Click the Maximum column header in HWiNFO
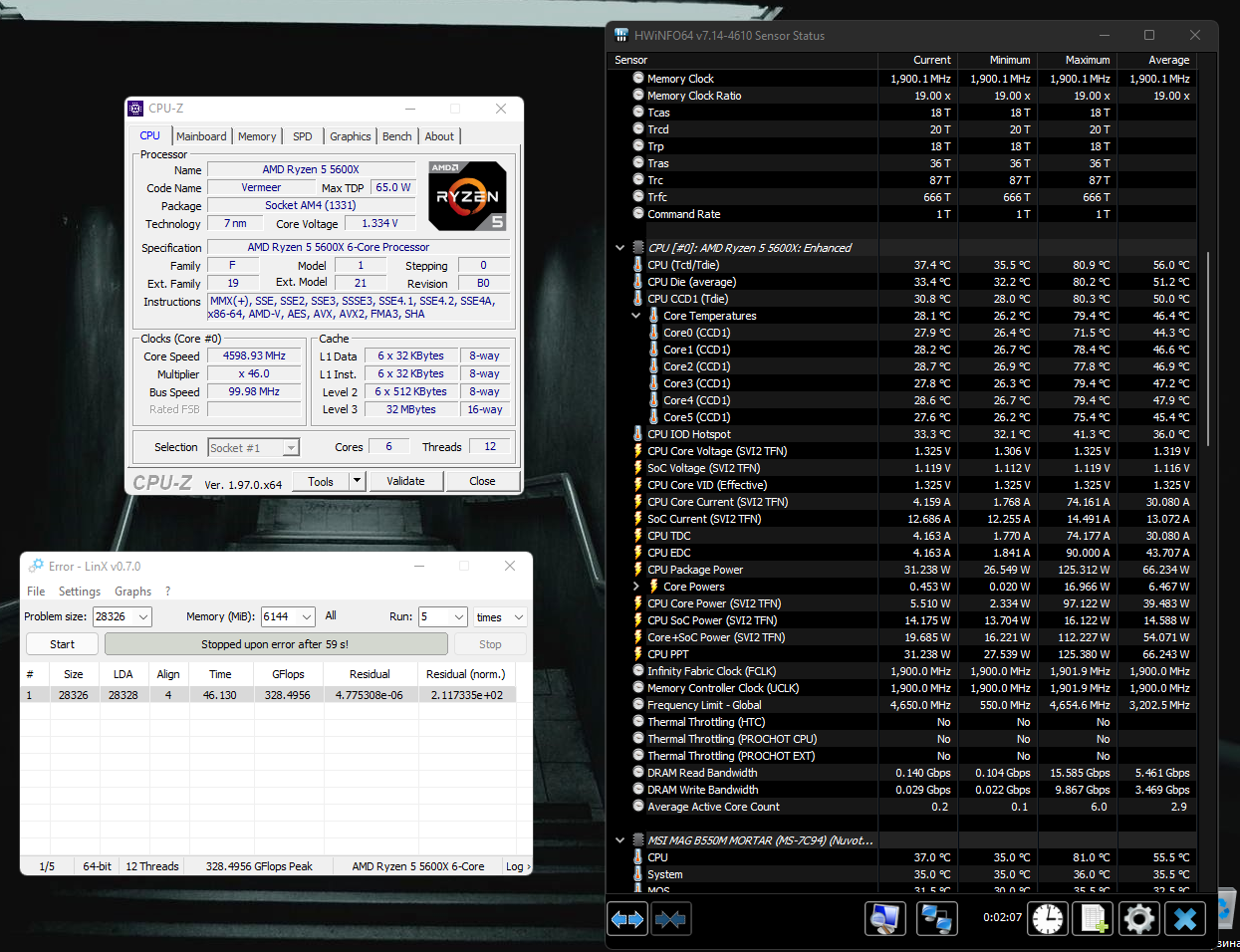1240x952 pixels. click(x=1076, y=60)
